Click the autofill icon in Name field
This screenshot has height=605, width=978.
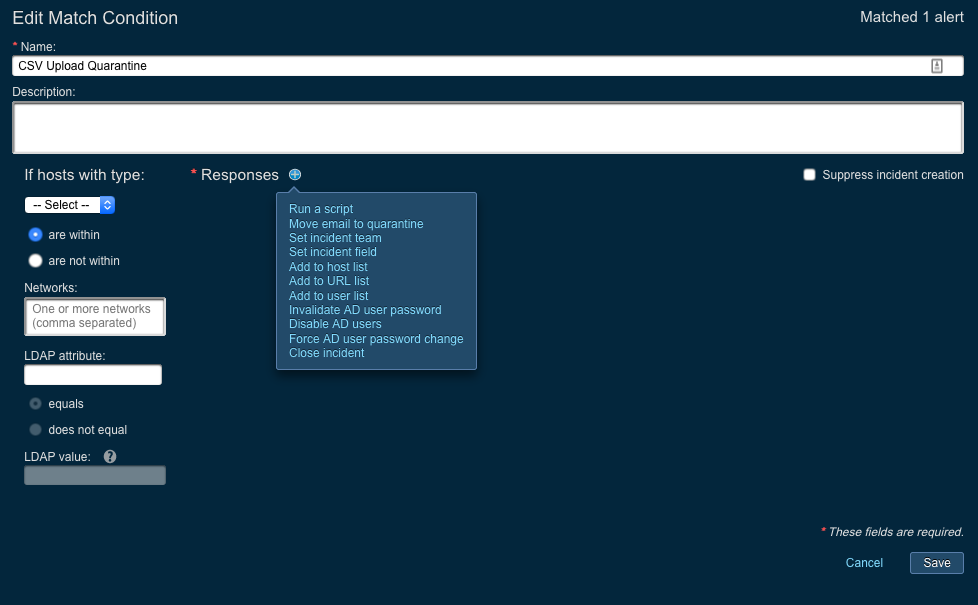click(x=937, y=66)
